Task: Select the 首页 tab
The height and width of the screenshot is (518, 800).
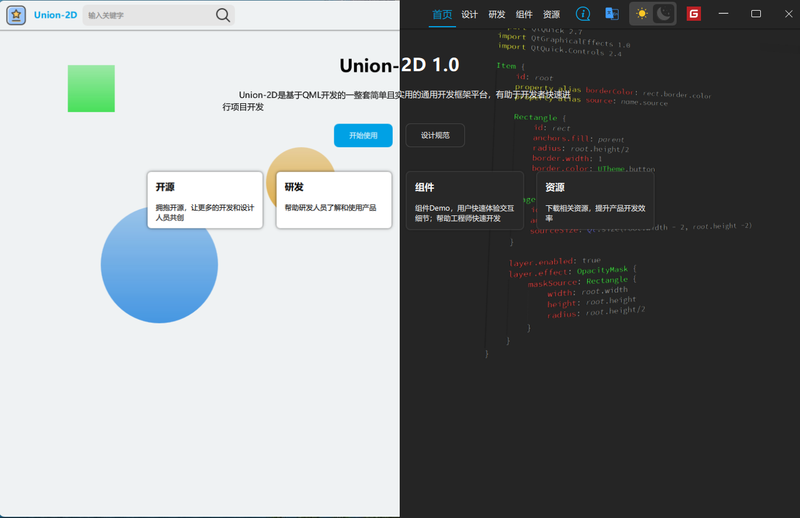Action: [x=442, y=15]
